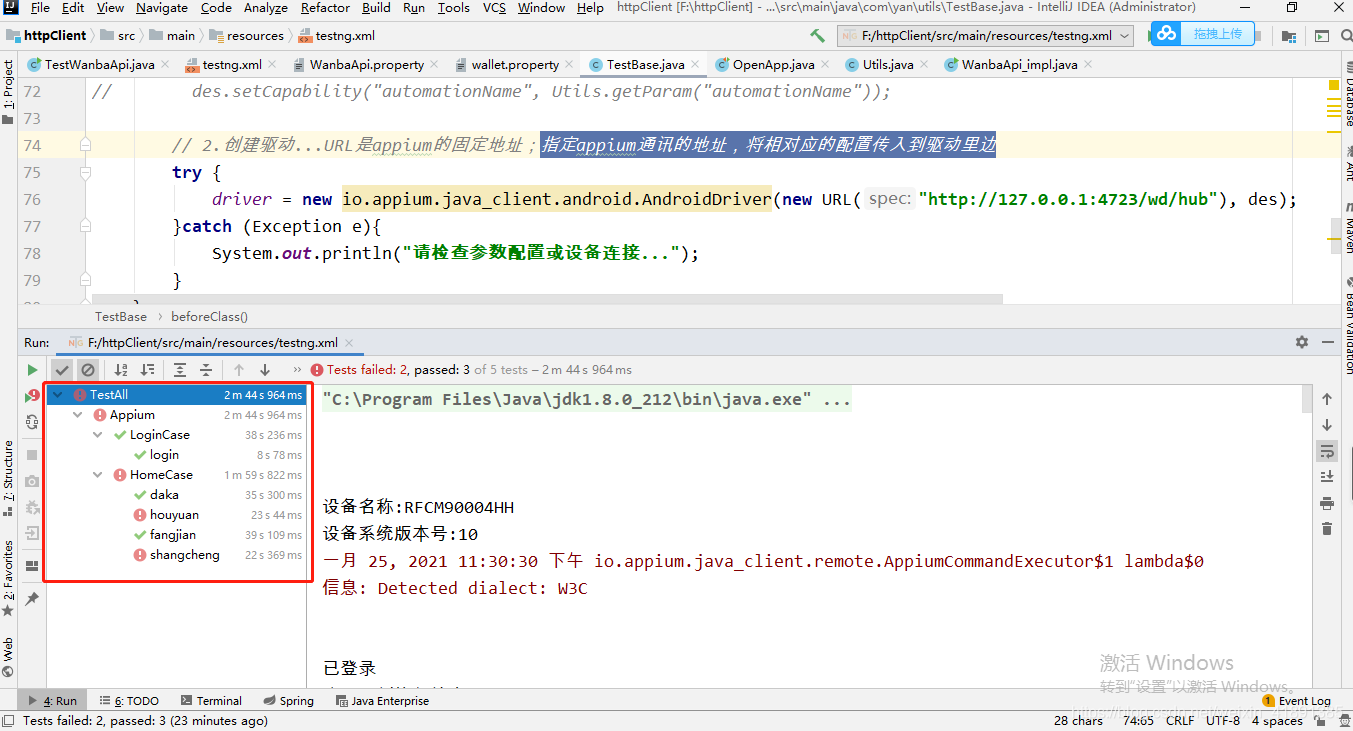Screen dimensions: 1353x731
Task: Toggle soft-wrap in console output
Action: coord(1327,451)
